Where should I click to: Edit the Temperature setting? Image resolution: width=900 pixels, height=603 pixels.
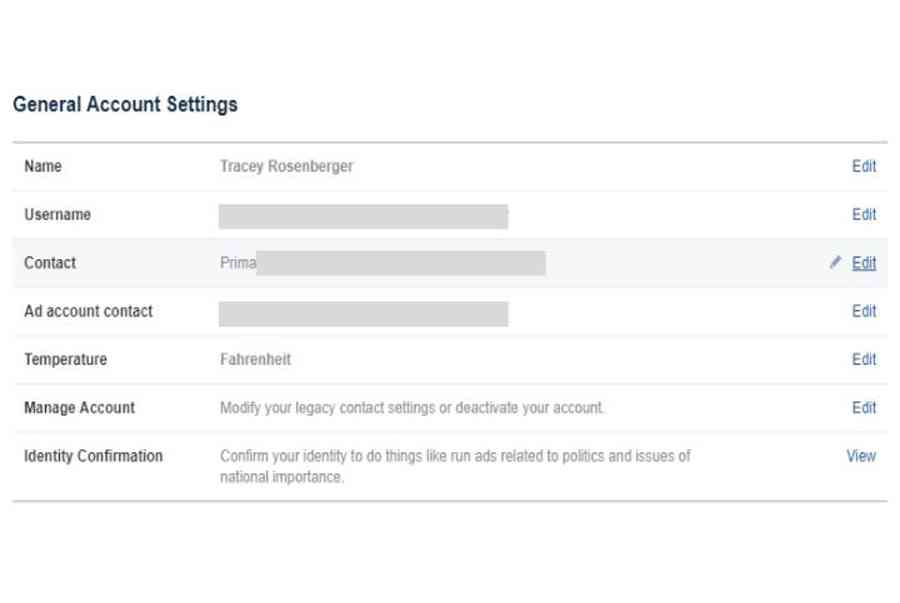[864, 359]
